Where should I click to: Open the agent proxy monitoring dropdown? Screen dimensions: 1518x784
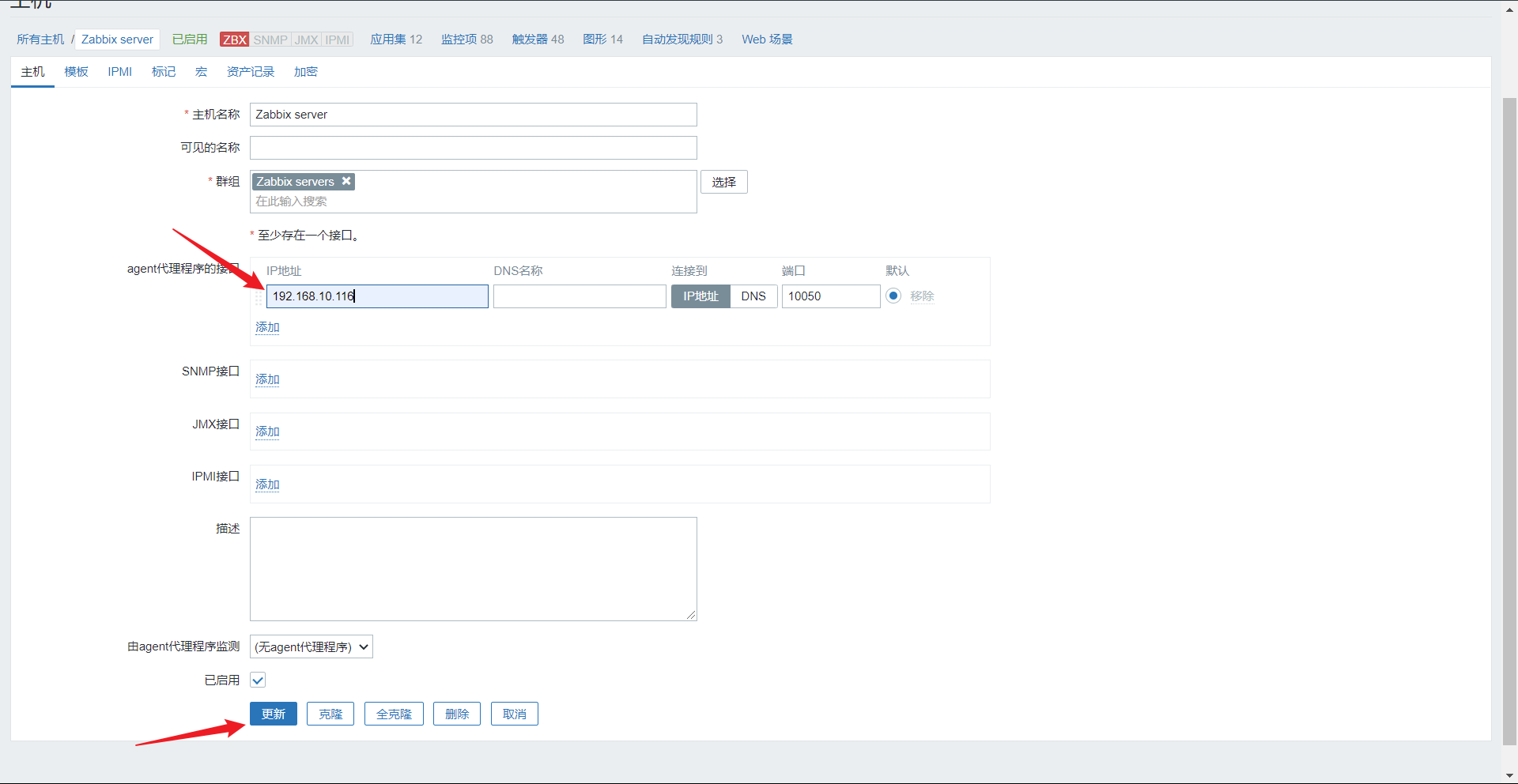click(312, 646)
